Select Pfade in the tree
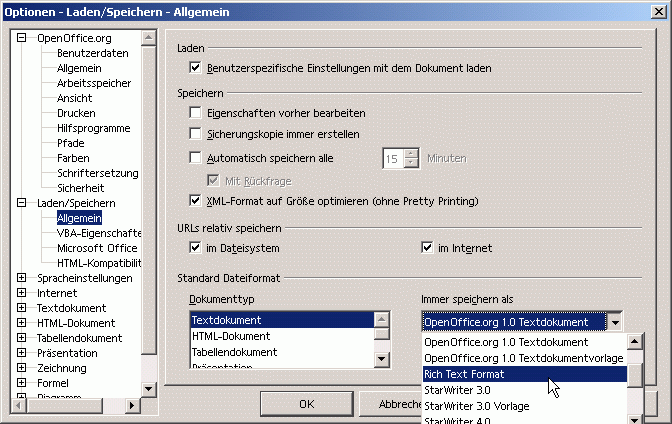Image resolution: width=672 pixels, height=424 pixels. pos(71,143)
